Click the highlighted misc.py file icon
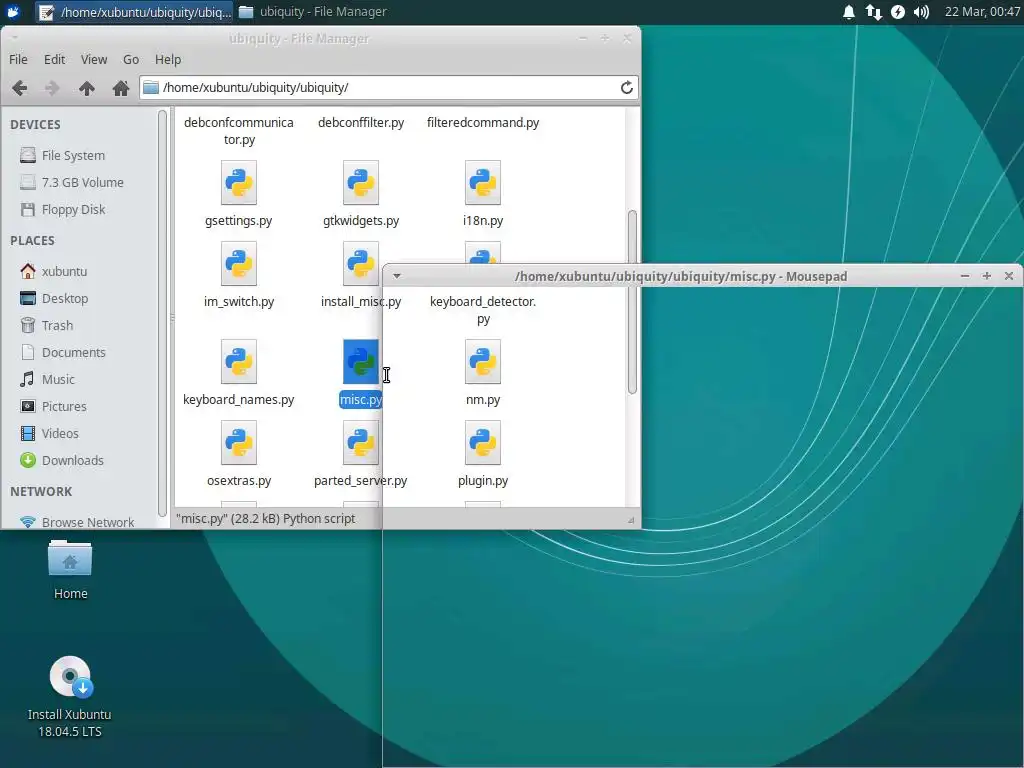This screenshot has width=1024, height=768. pyautogui.click(x=360, y=362)
